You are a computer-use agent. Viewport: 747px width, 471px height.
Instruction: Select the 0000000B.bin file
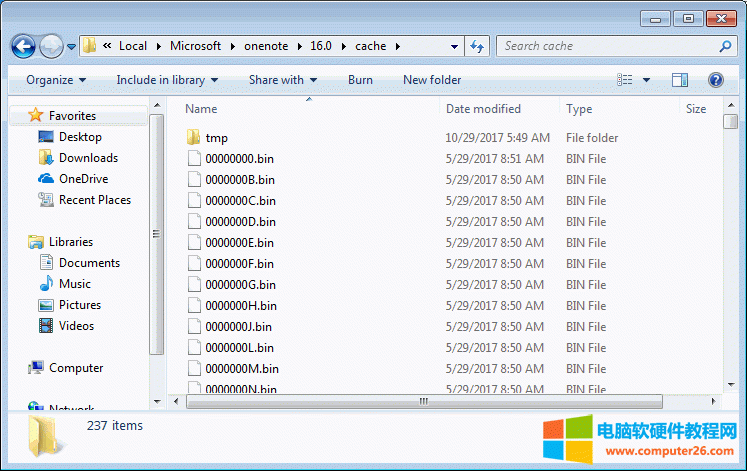[239, 180]
